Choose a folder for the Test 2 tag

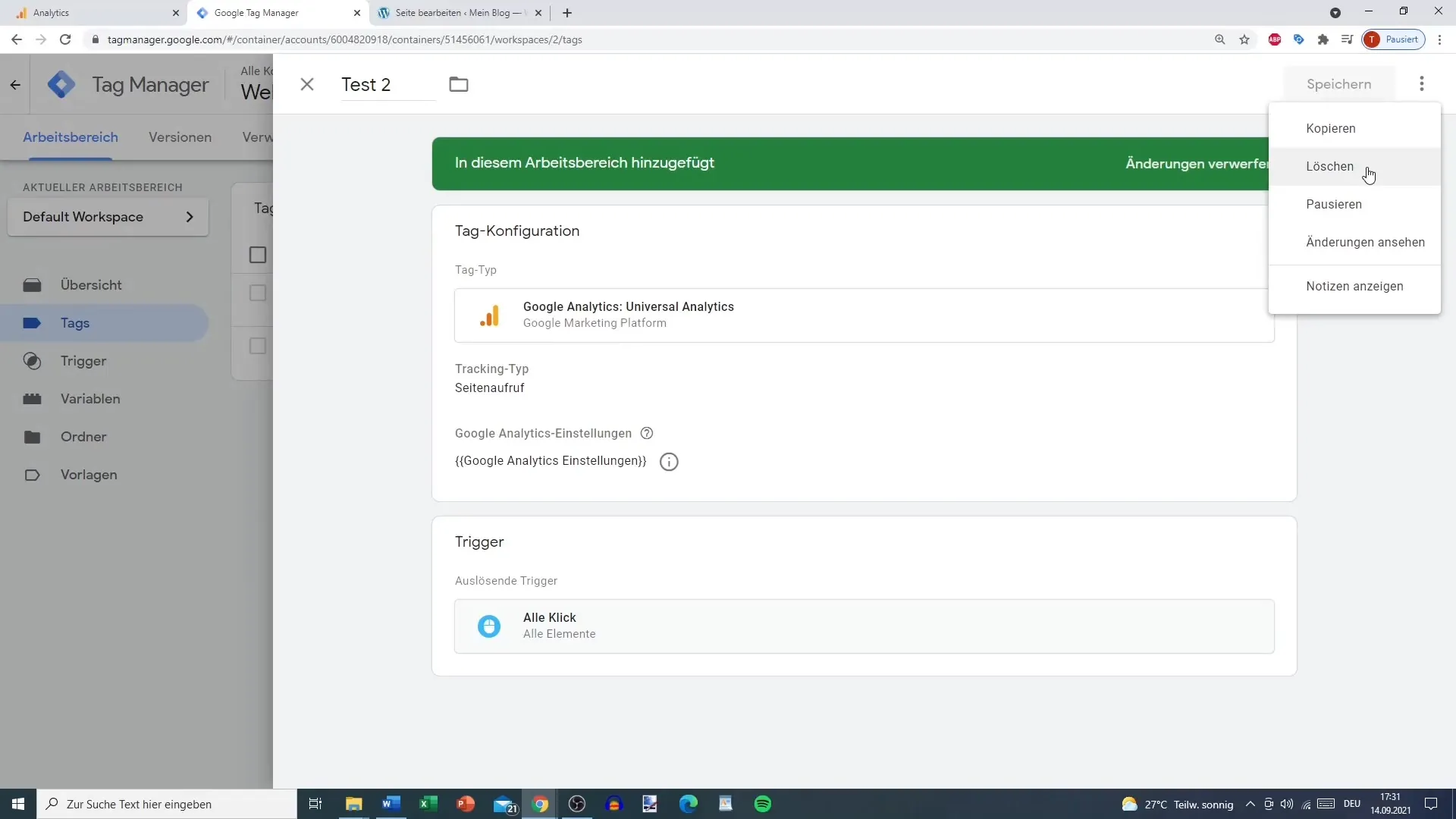click(x=459, y=84)
